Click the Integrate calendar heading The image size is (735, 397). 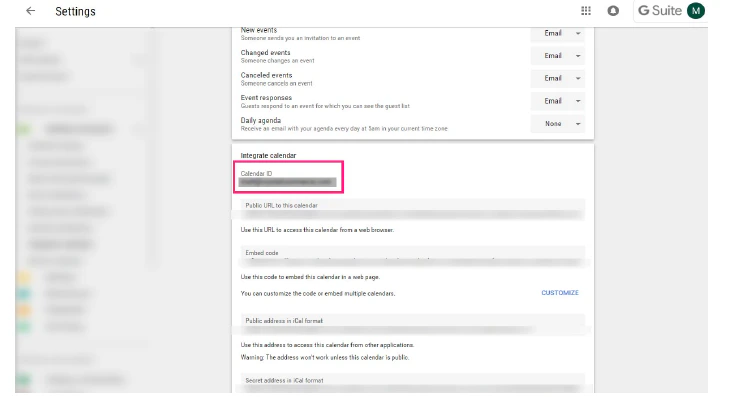(268, 155)
